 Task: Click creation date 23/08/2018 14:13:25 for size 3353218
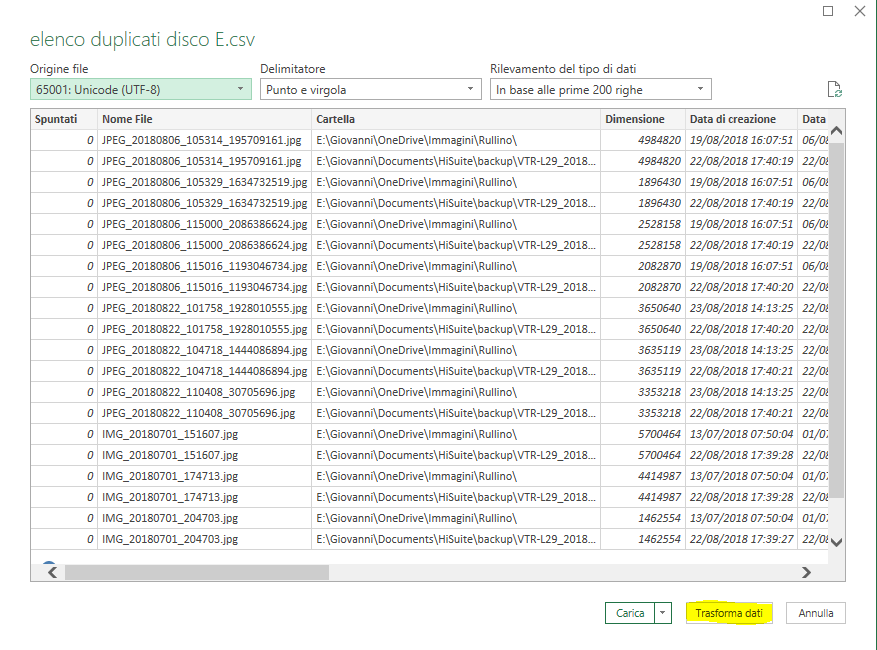[x=741, y=392]
